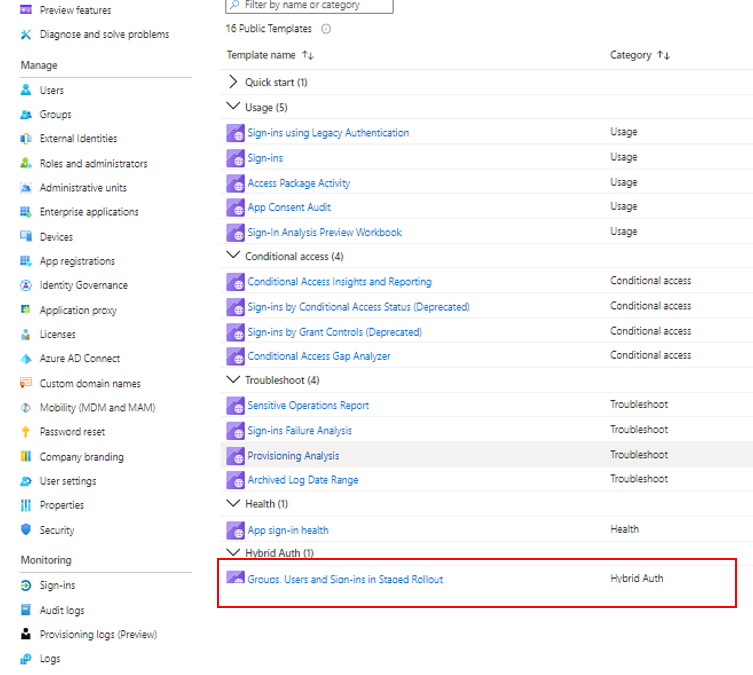The width and height of the screenshot is (753, 675).
Task: Click the Licenses icon in sidebar
Action: (27, 335)
